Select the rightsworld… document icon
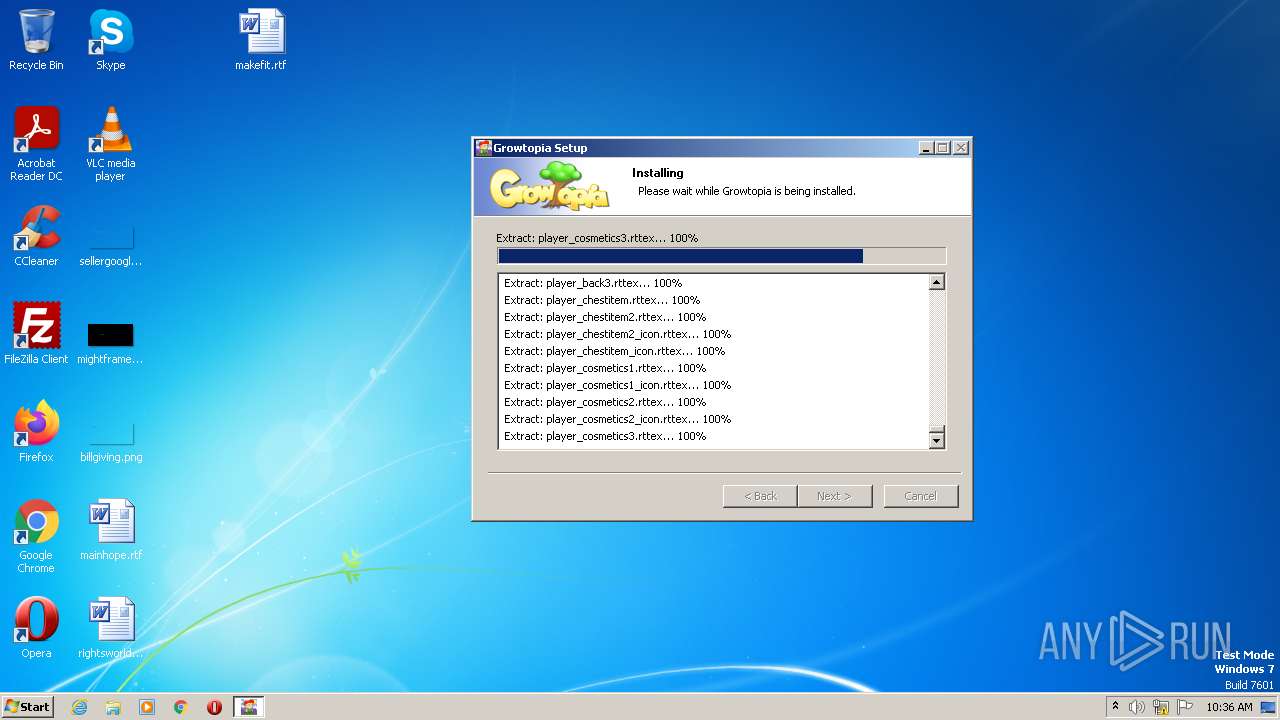 click(x=110, y=628)
